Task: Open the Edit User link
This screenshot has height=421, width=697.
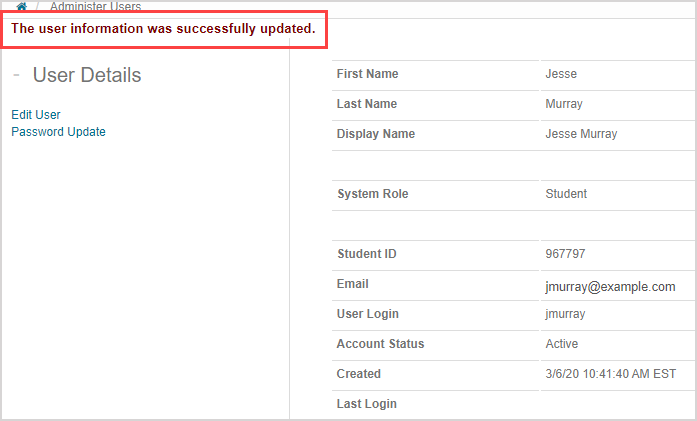Action: [x=36, y=115]
